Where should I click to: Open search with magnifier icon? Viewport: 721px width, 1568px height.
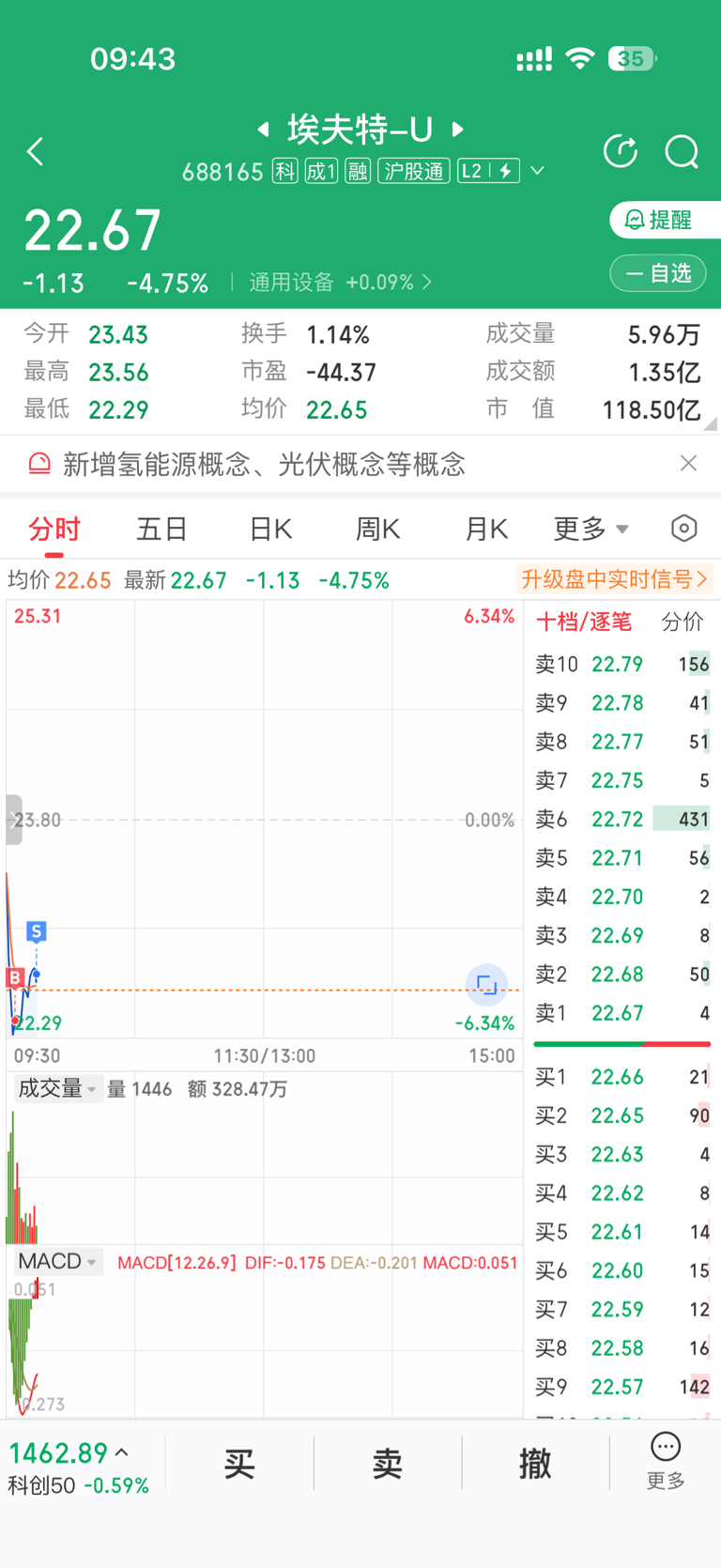[x=682, y=151]
